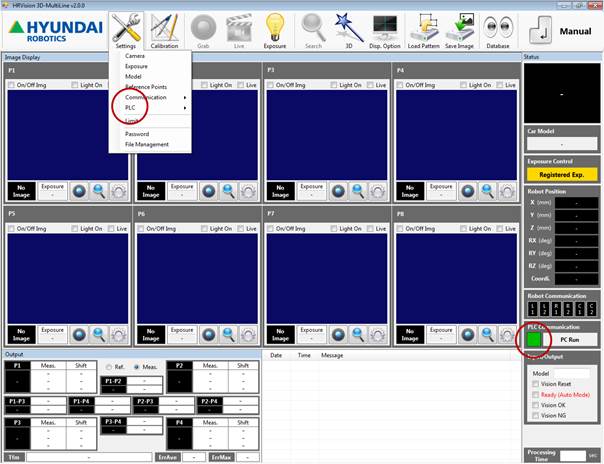Screen dimensions: 604x464
Task: Select the Ref. radio button
Action: coord(109,367)
